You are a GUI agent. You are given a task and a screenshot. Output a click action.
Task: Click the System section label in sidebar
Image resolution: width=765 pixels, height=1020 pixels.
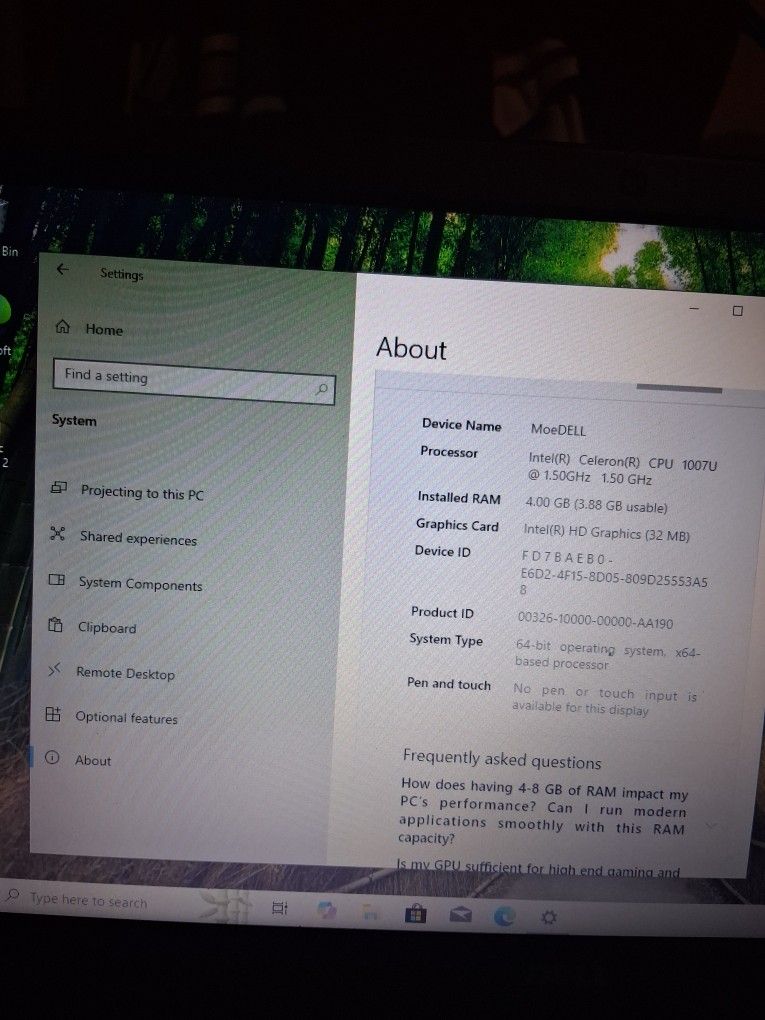(x=74, y=420)
